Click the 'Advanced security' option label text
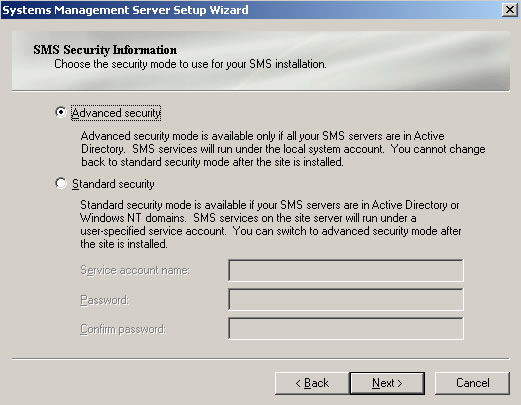Image resolution: width=521 pixels, height=405 pixels. (116, 113)
